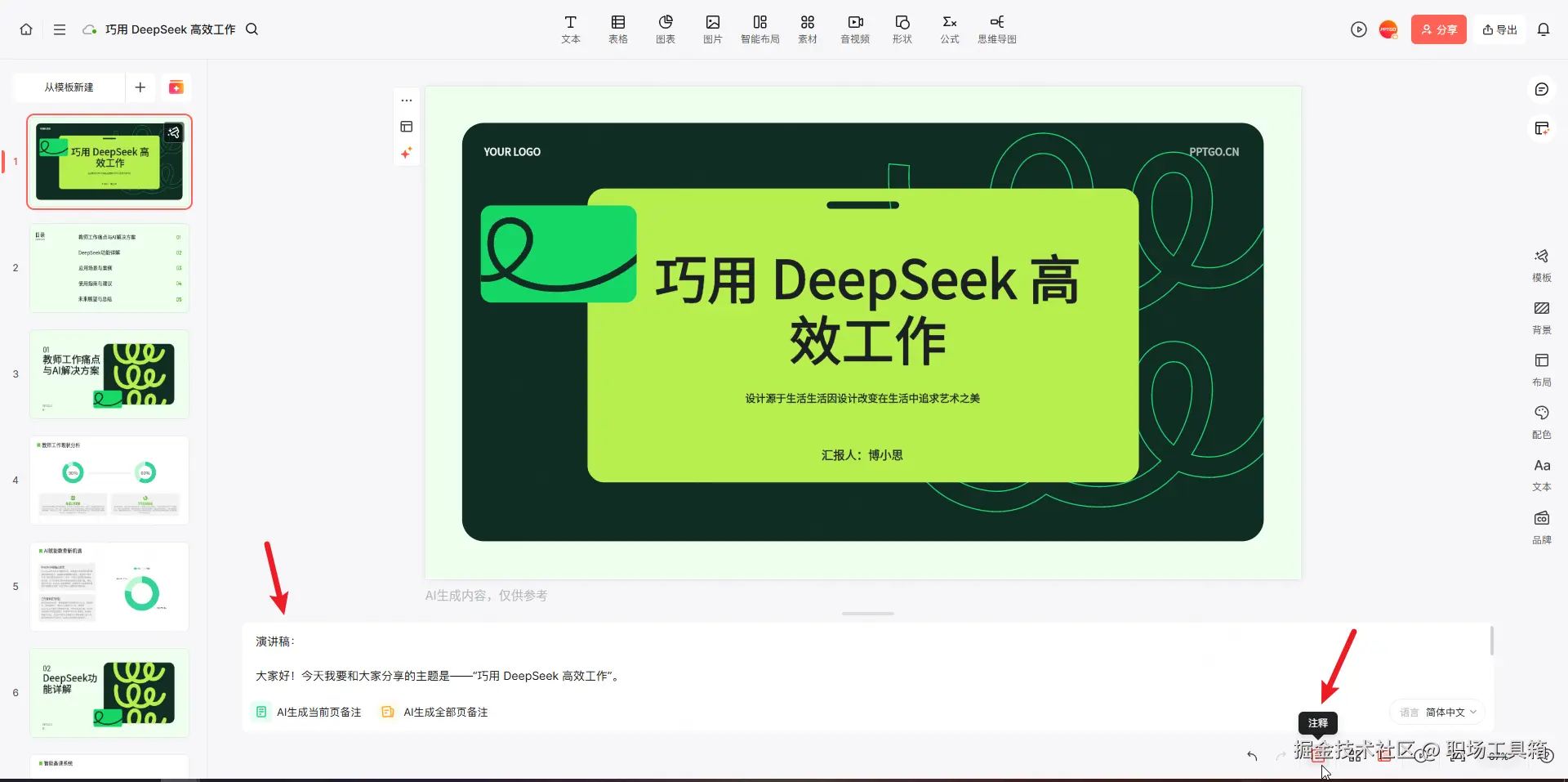Click AI生成当前页备注
This screenshot has height=782, width=1568.
pos(308,713)
